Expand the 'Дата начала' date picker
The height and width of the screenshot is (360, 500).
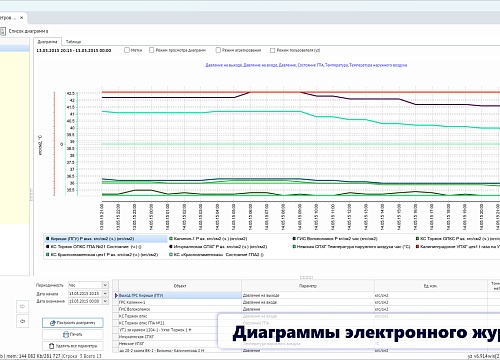[x=105, y=293]
